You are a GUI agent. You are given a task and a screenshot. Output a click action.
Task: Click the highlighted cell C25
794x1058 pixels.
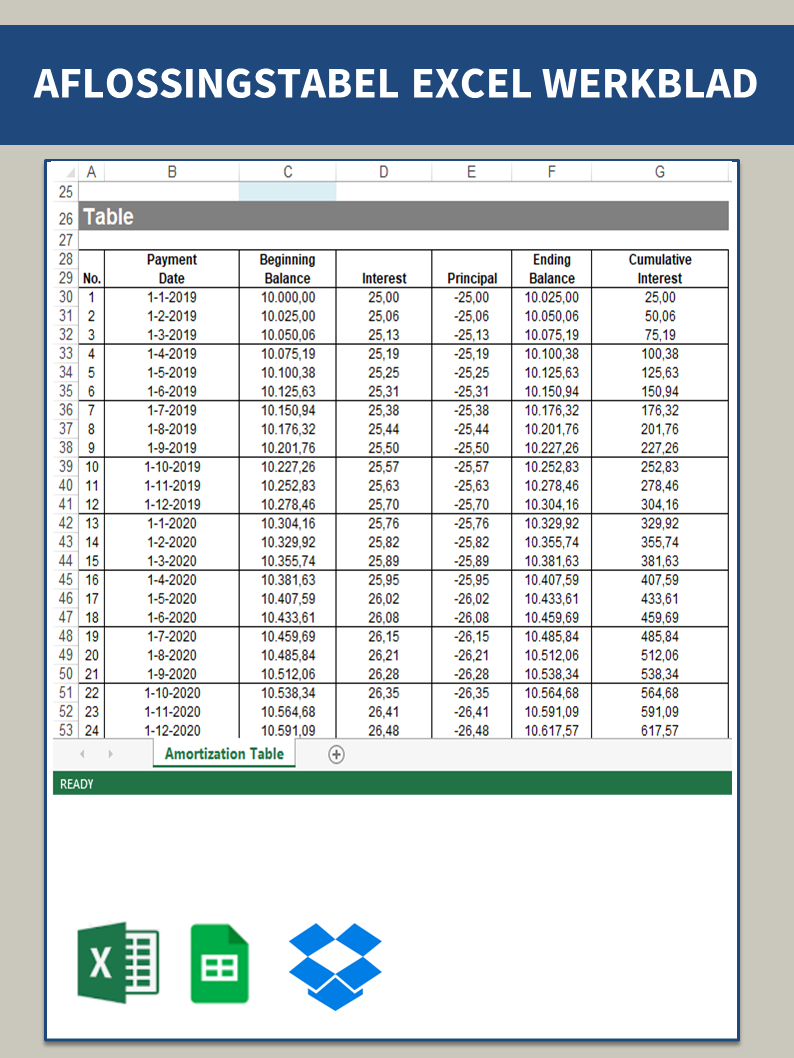(287, 192)
